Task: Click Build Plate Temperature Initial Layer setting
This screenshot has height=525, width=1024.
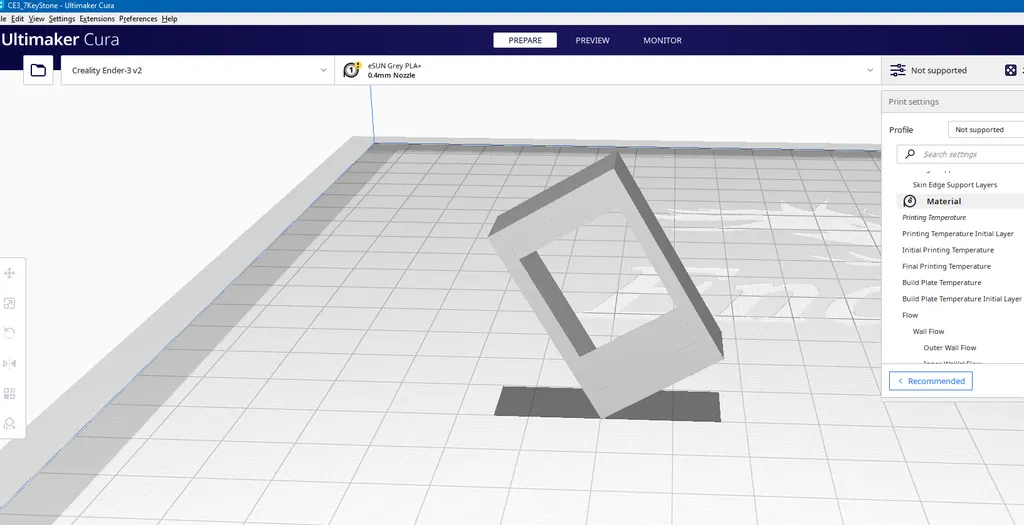Action: (x=962, y=299)
